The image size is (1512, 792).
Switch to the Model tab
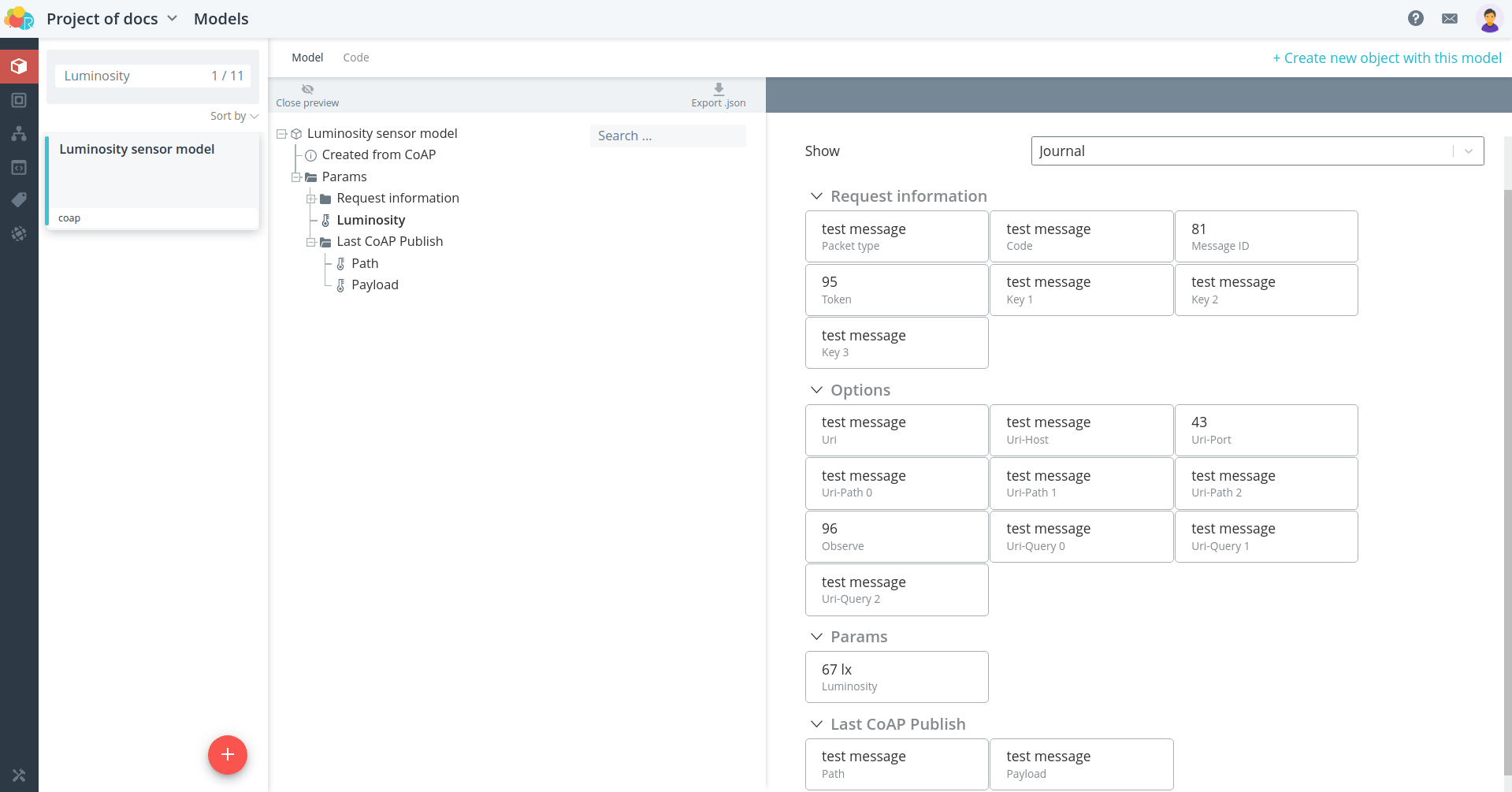pos(307,58)
